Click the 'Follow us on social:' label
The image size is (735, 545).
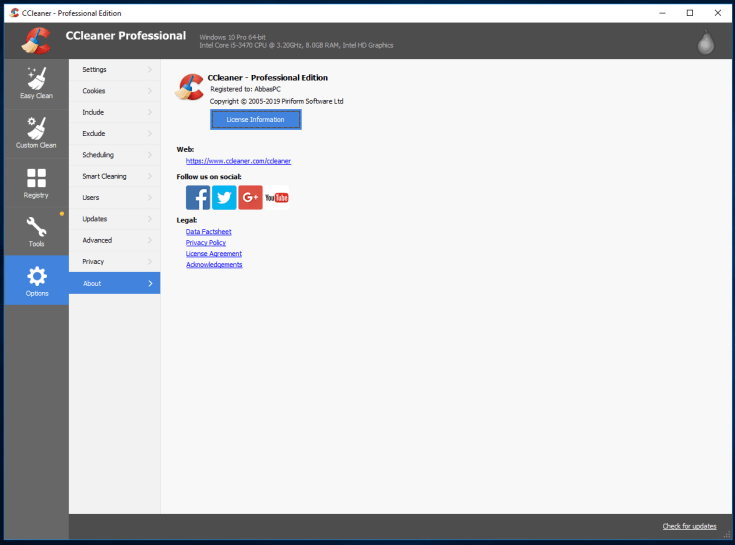point(209,177)
